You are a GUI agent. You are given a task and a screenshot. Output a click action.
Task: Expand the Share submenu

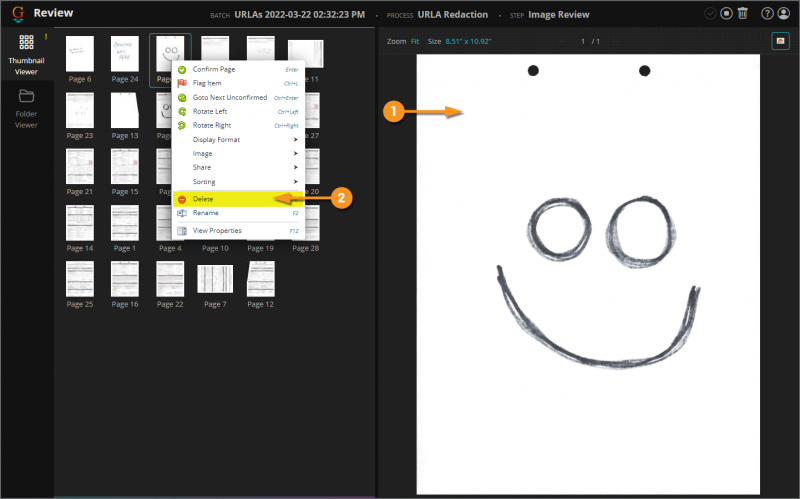pyautogui.click(x=238, y=167)
